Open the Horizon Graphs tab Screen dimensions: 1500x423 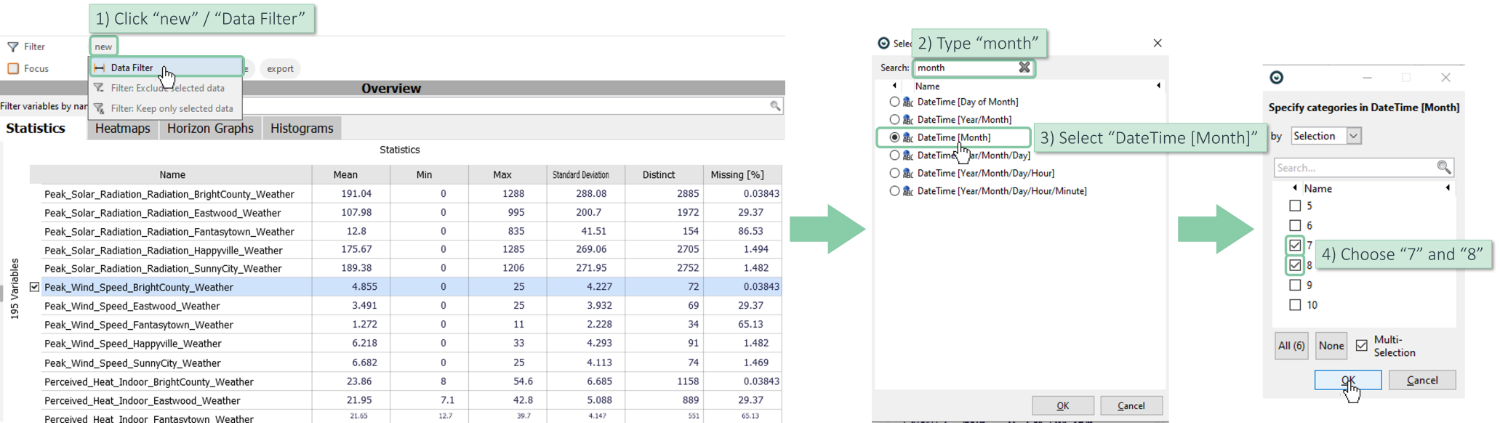[x=210, y=128]
